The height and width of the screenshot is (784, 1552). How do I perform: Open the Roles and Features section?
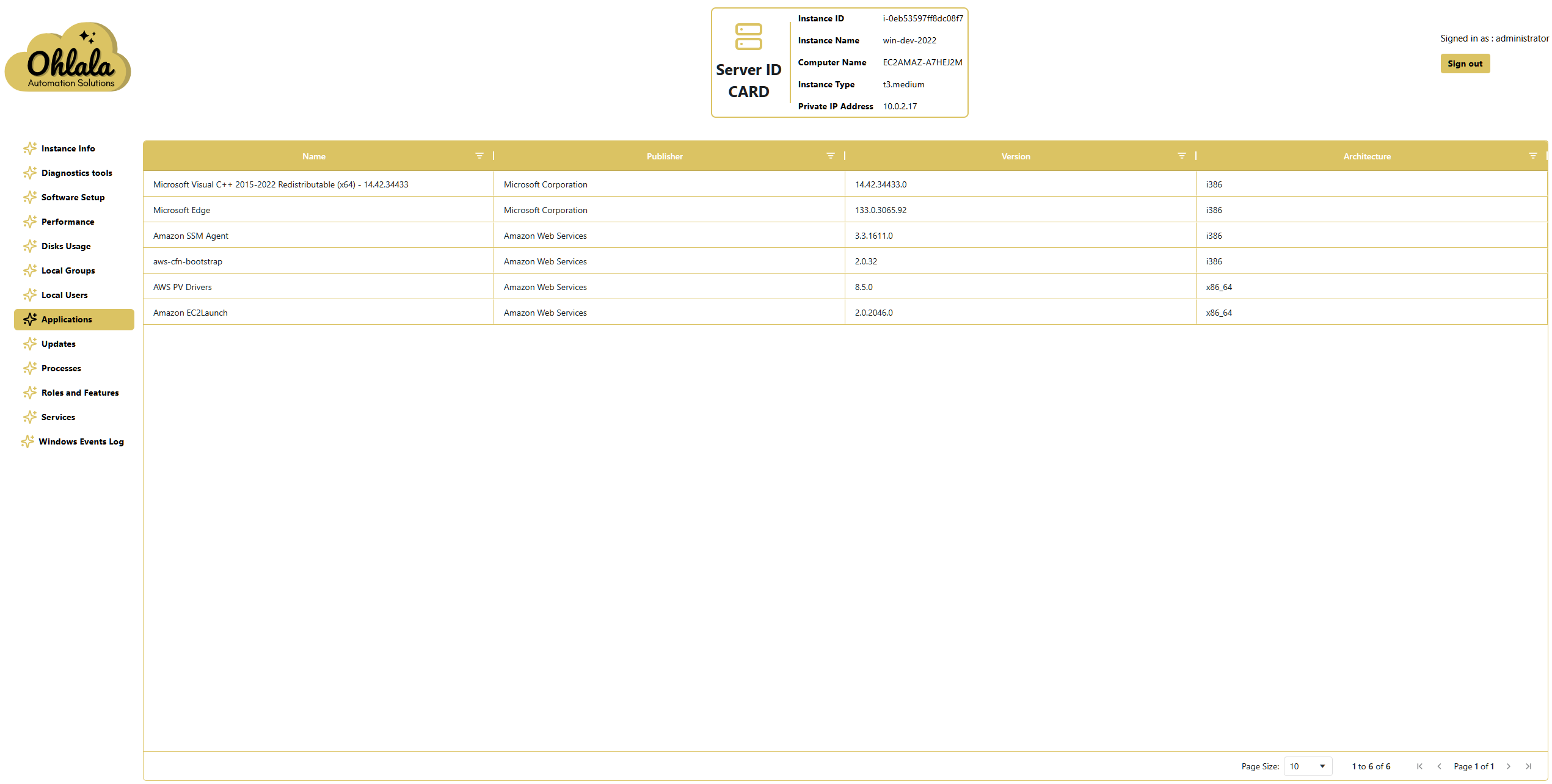point(74,393)
